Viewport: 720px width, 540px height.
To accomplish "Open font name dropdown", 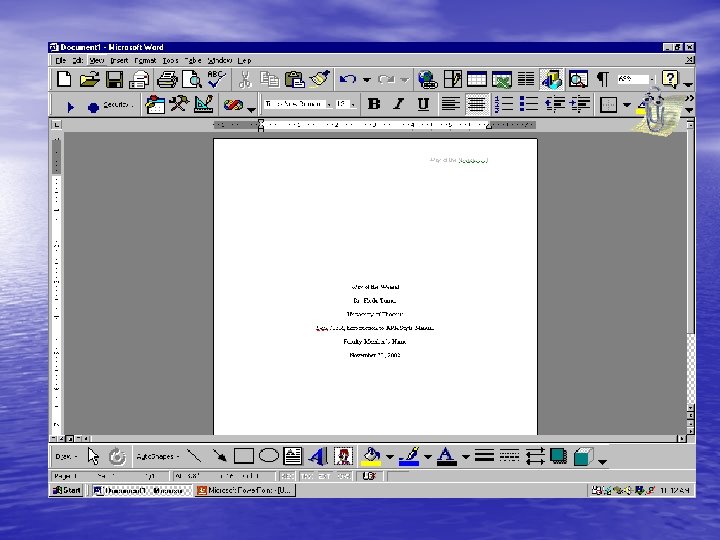I will (329, 105).
